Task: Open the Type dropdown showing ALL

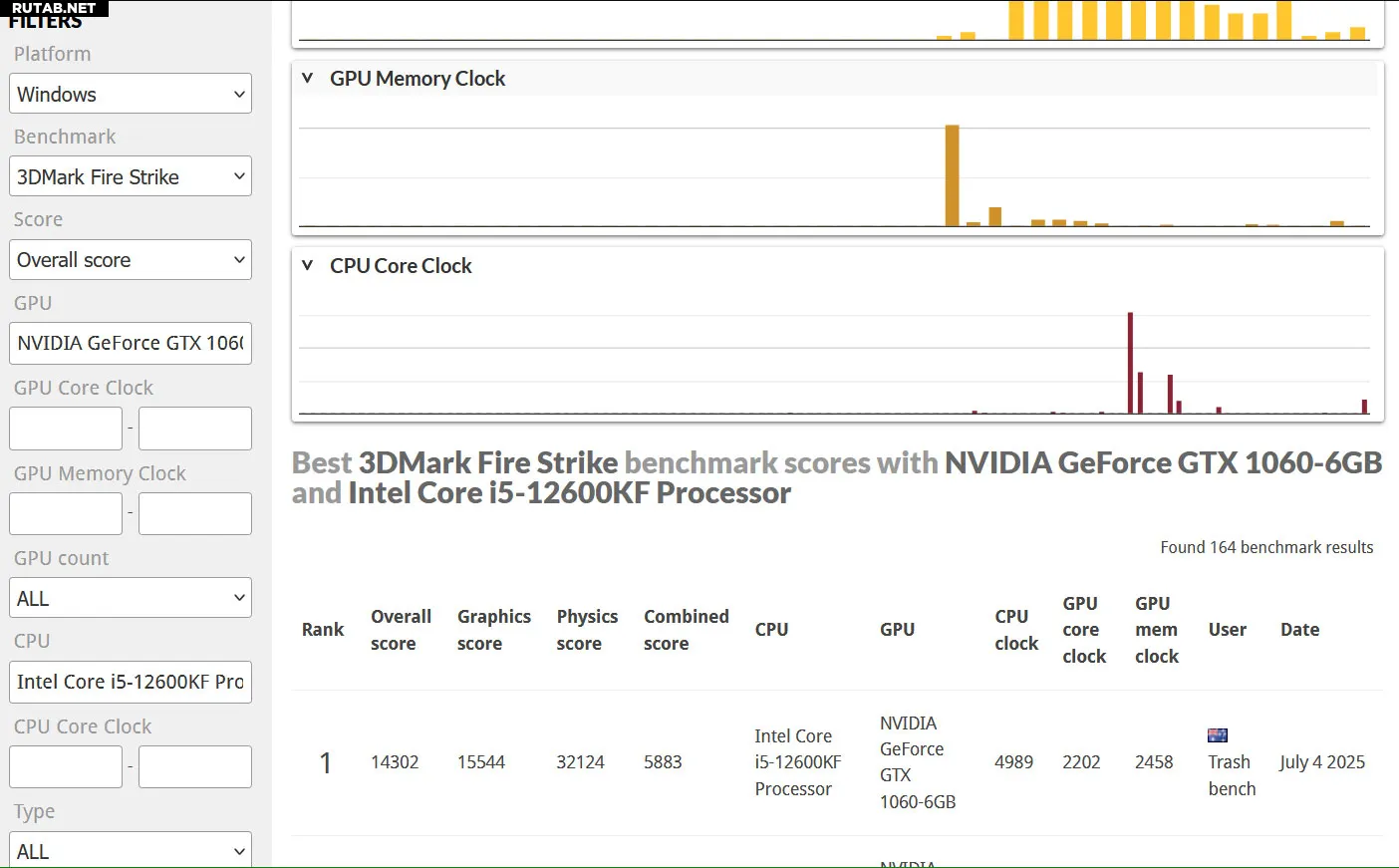Action: click(x=131, y=850)
